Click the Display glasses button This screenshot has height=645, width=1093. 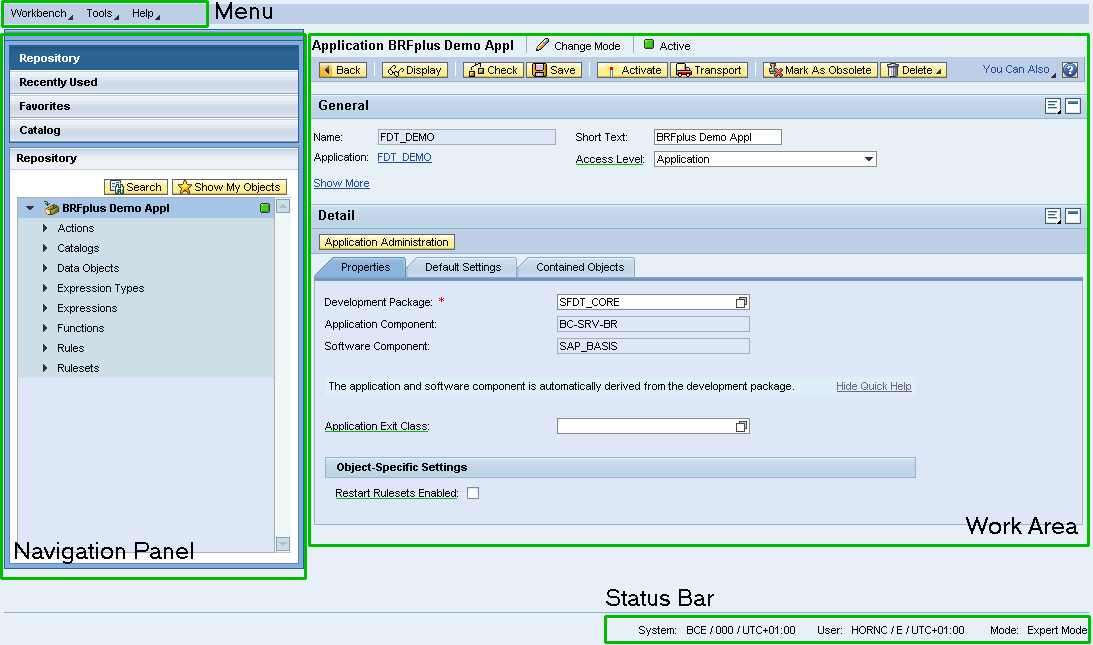[414, 70]
